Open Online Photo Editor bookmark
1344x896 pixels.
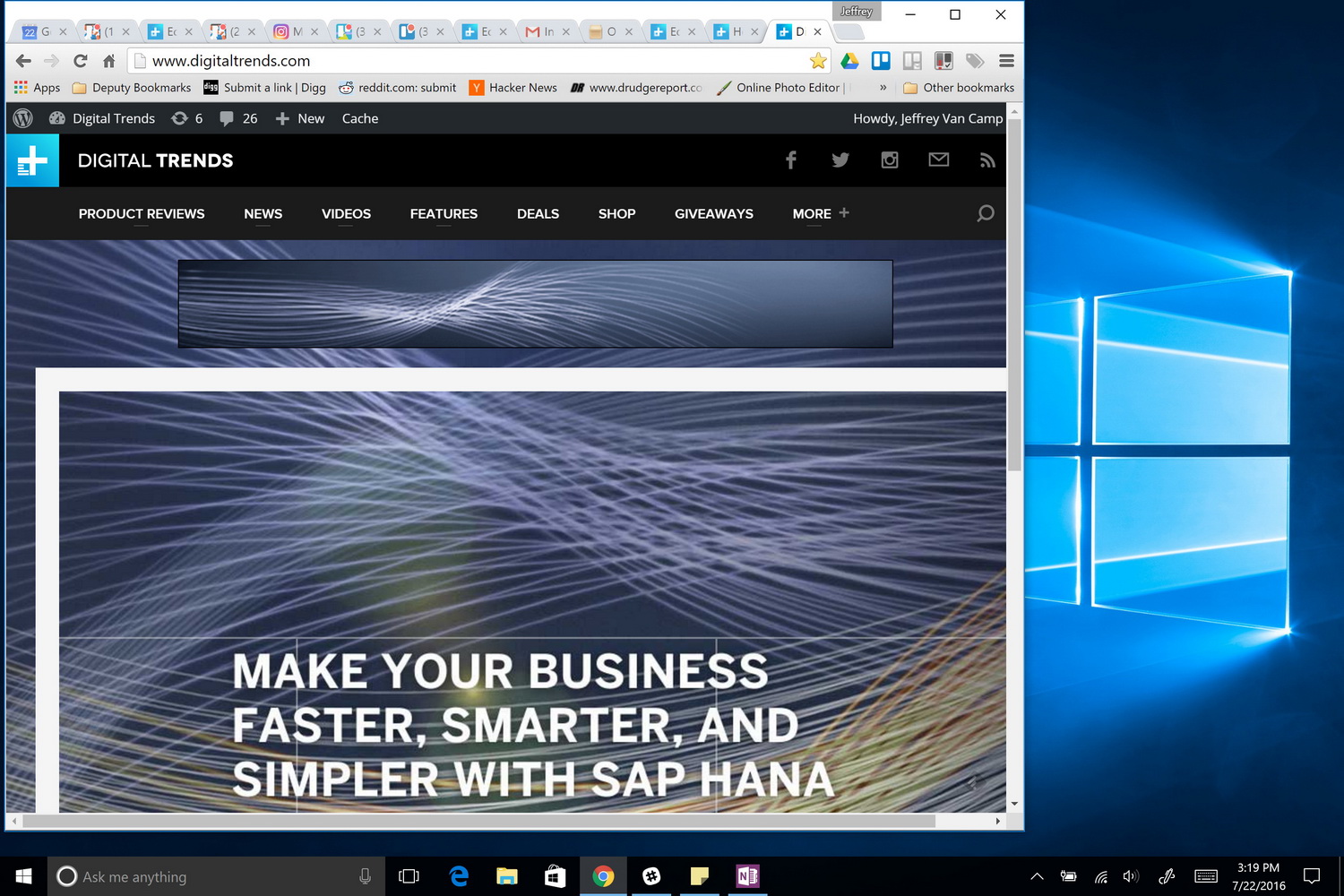779,88
